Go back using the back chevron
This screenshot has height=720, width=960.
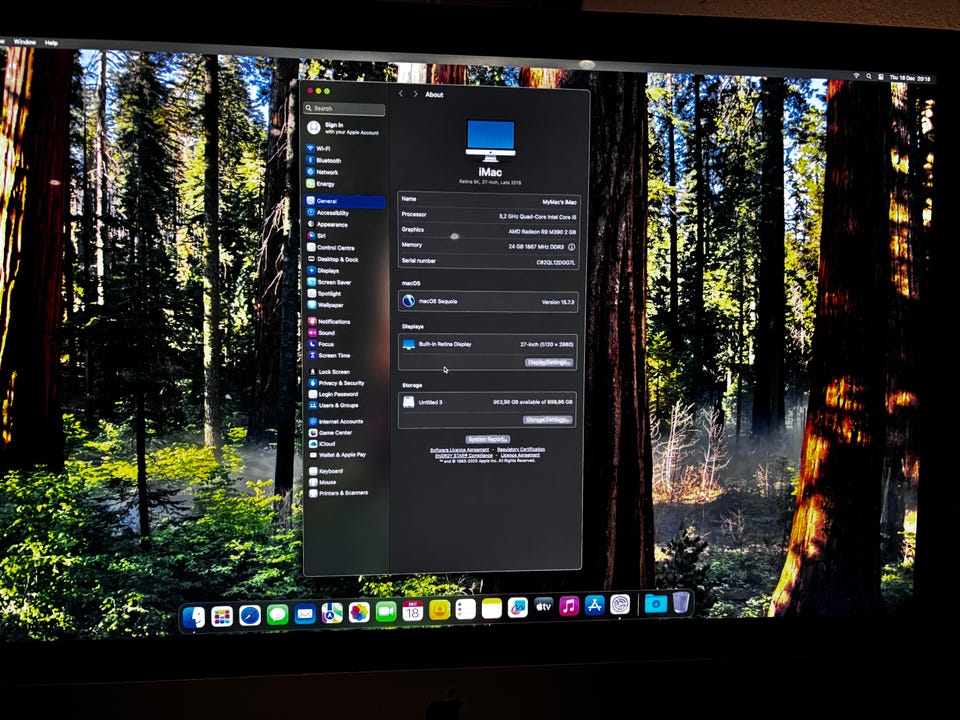[401, 94]
